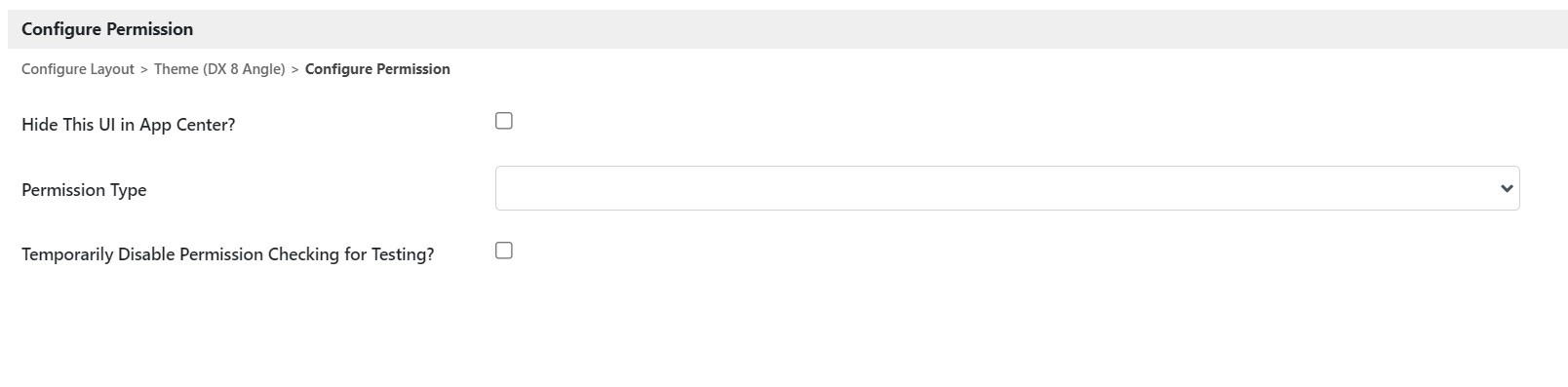
Task: Expand permission type options list
Action: pos(1007,188)
